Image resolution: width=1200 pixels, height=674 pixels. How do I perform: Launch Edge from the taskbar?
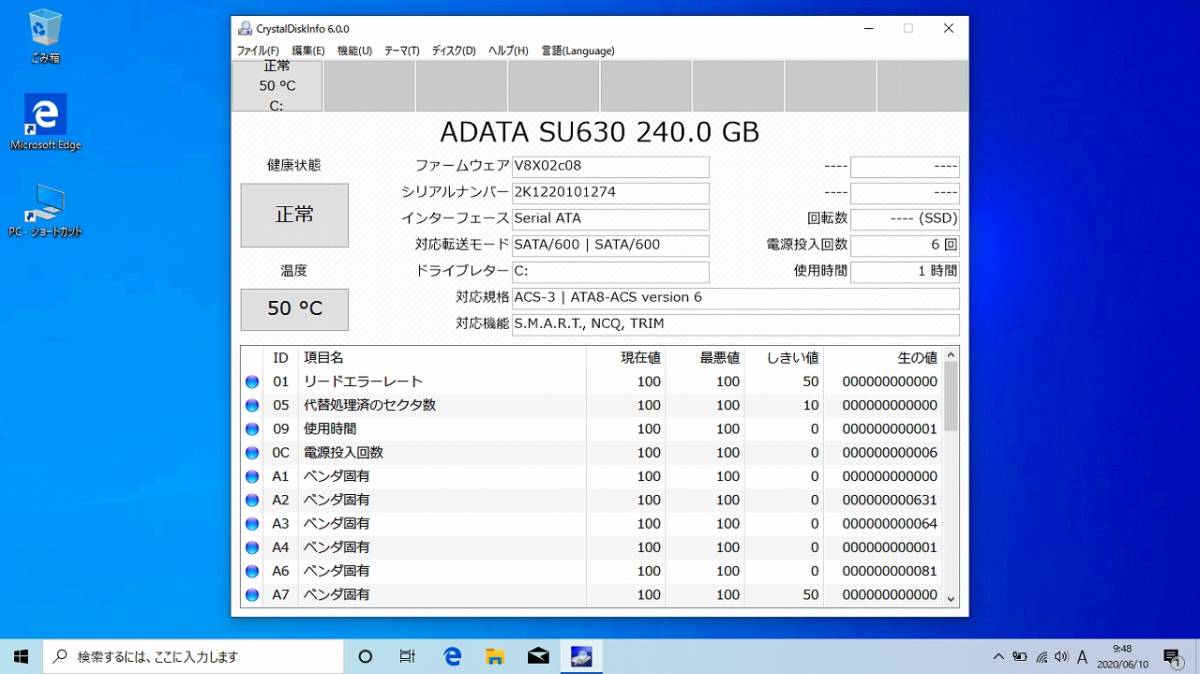(452, 657)
